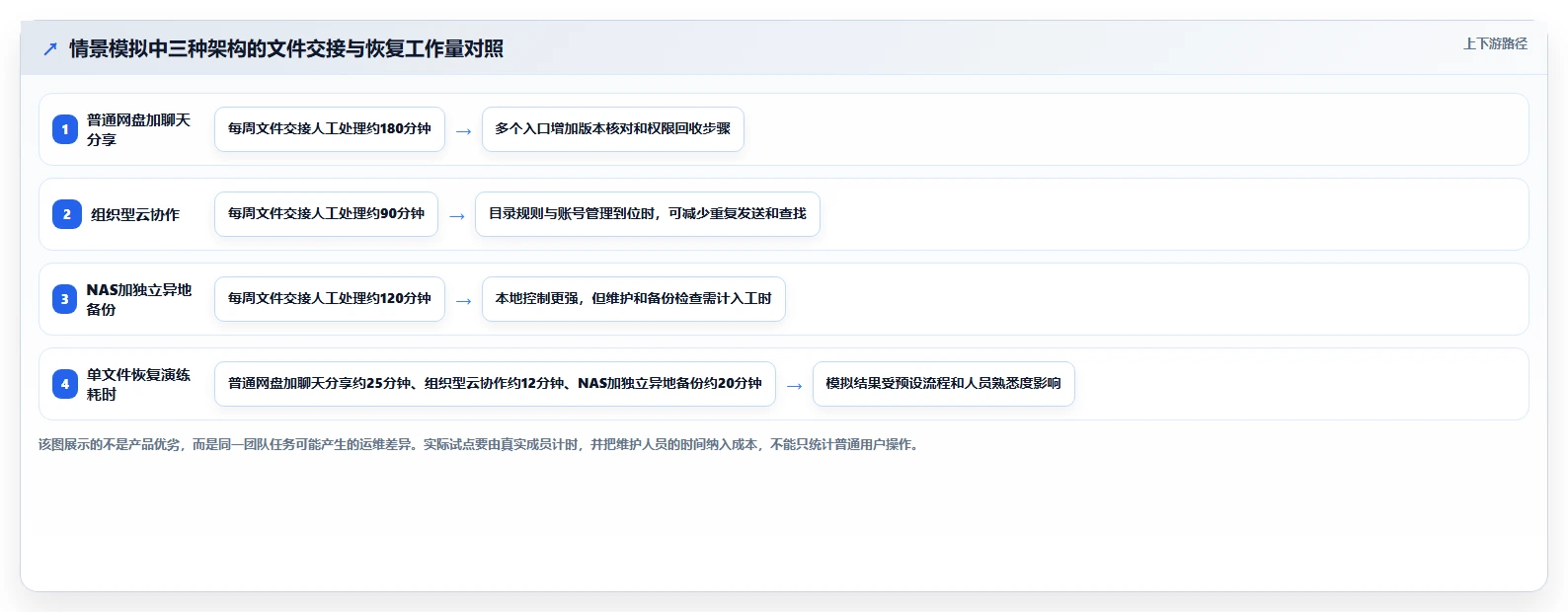Image resolution: width=1568 pixels, height=612 pixels.
Task: Select the box 每周文件交接人工处理约180分钟
Action: pyautogui.click(x=330, y=129)
